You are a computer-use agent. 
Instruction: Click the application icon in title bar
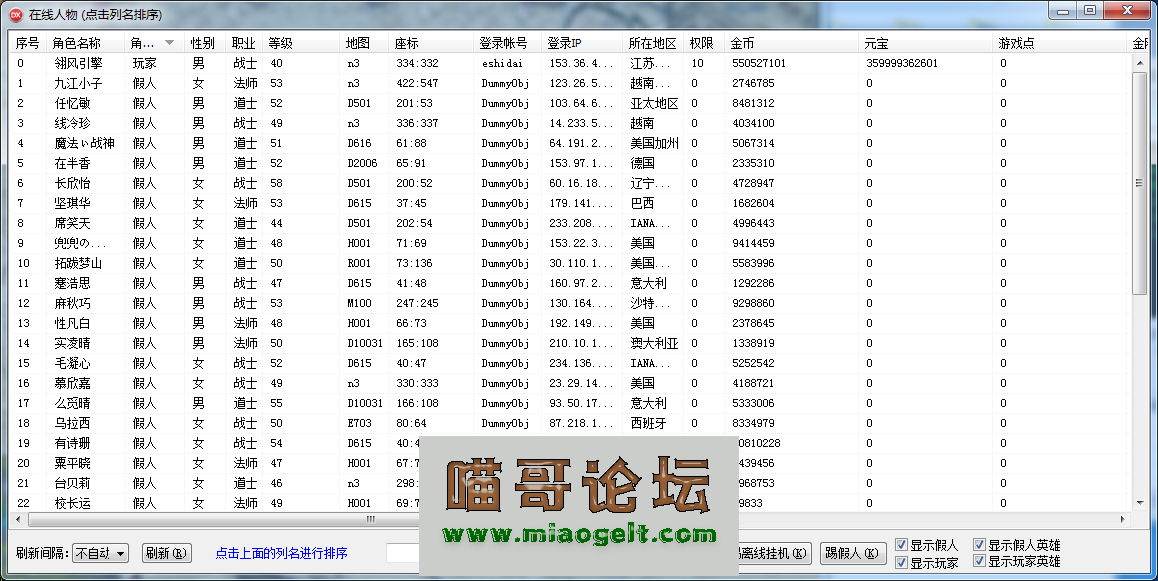pos(15,13)
